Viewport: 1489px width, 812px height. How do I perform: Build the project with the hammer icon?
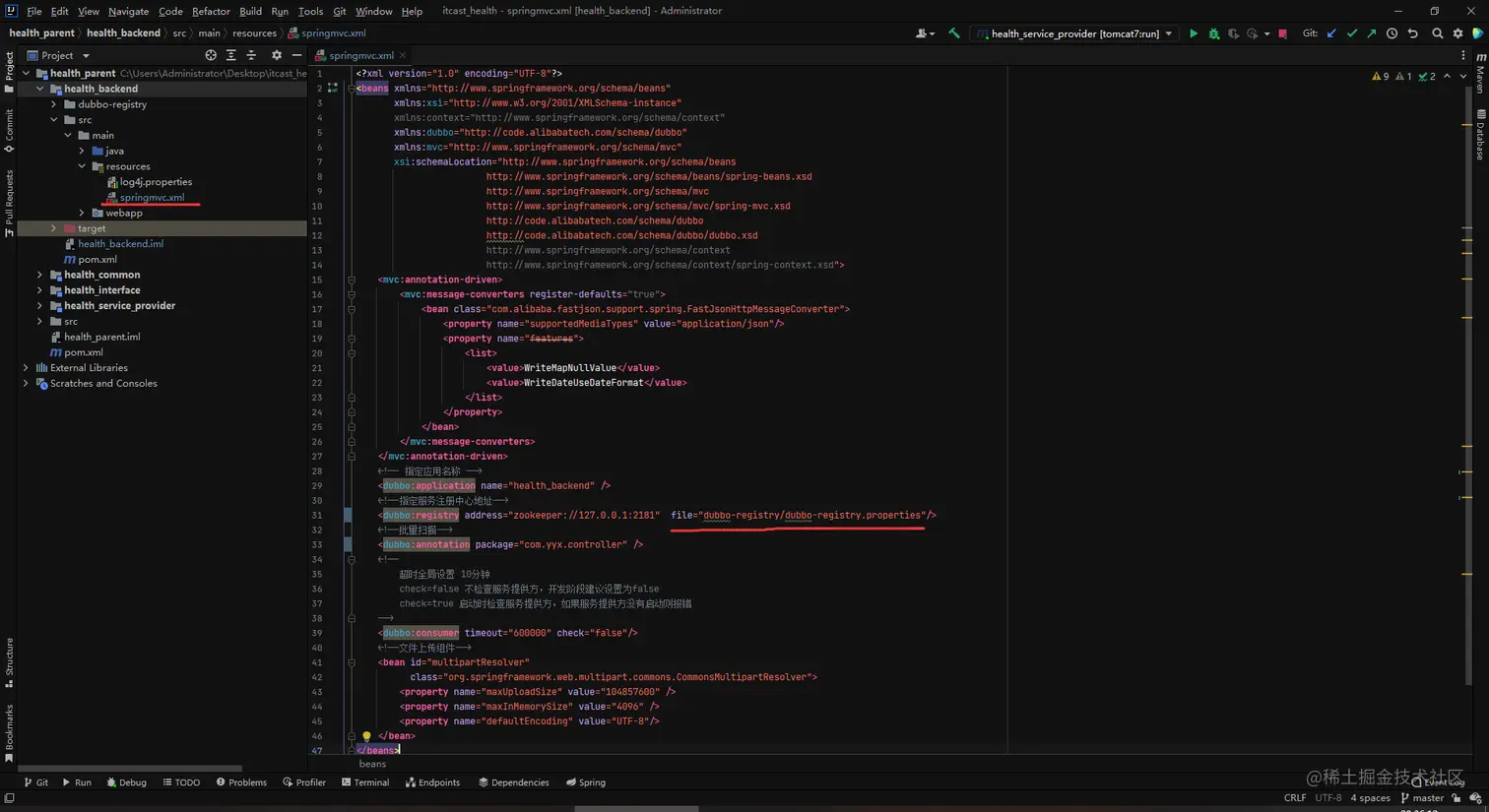point(953,33)
